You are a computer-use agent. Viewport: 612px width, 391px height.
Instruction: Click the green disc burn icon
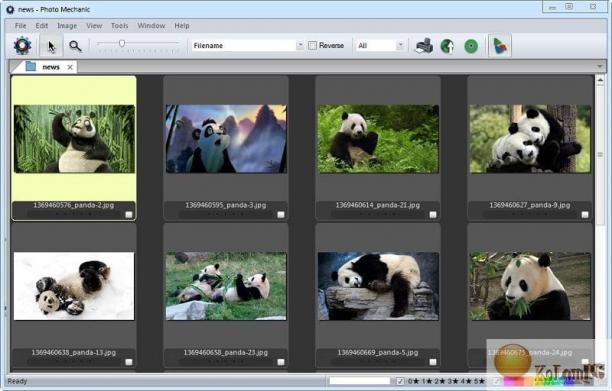[471, 46]
